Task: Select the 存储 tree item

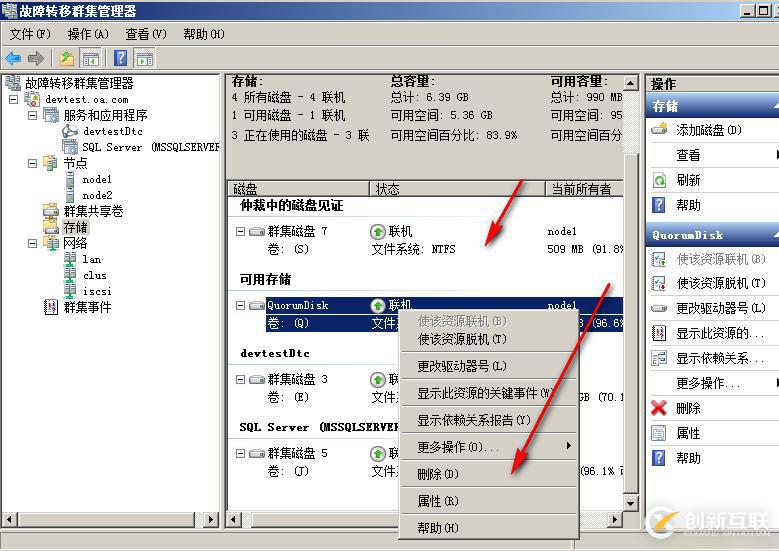Action: pyautogui.click(x=76, y=227)
